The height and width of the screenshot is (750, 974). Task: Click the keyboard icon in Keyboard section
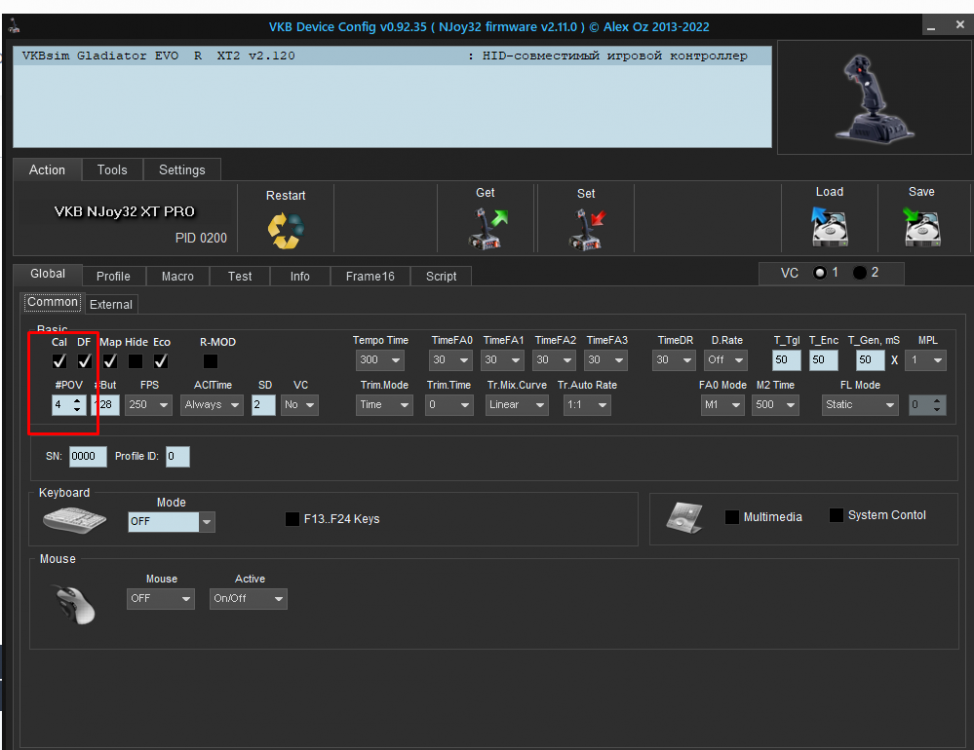[74, 519]
